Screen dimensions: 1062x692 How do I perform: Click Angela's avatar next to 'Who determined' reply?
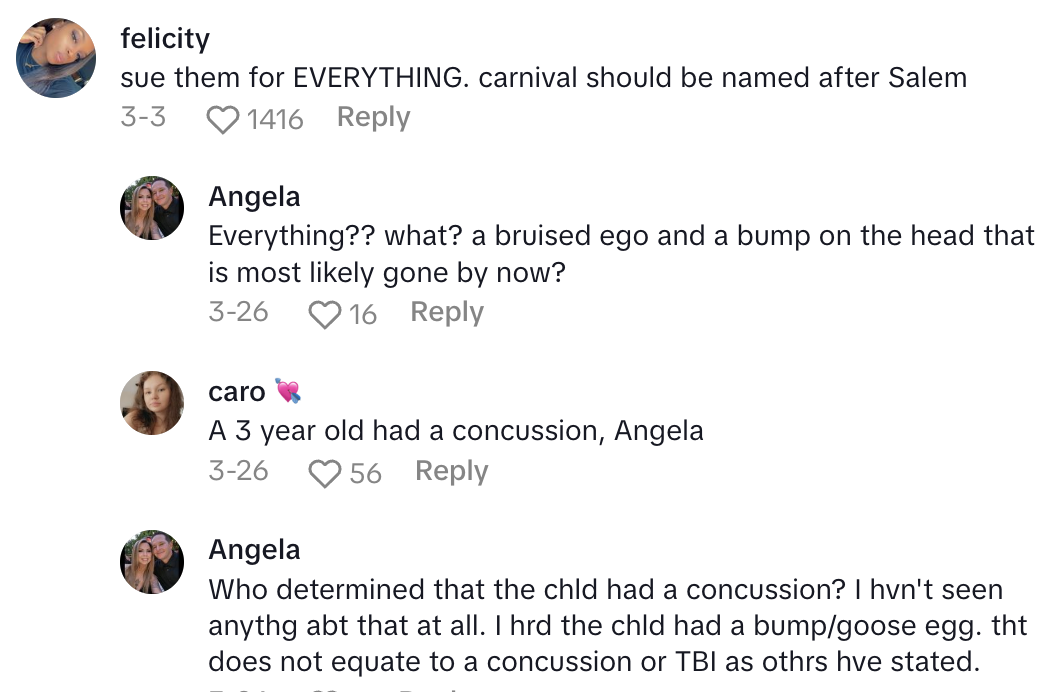[152, 562]
